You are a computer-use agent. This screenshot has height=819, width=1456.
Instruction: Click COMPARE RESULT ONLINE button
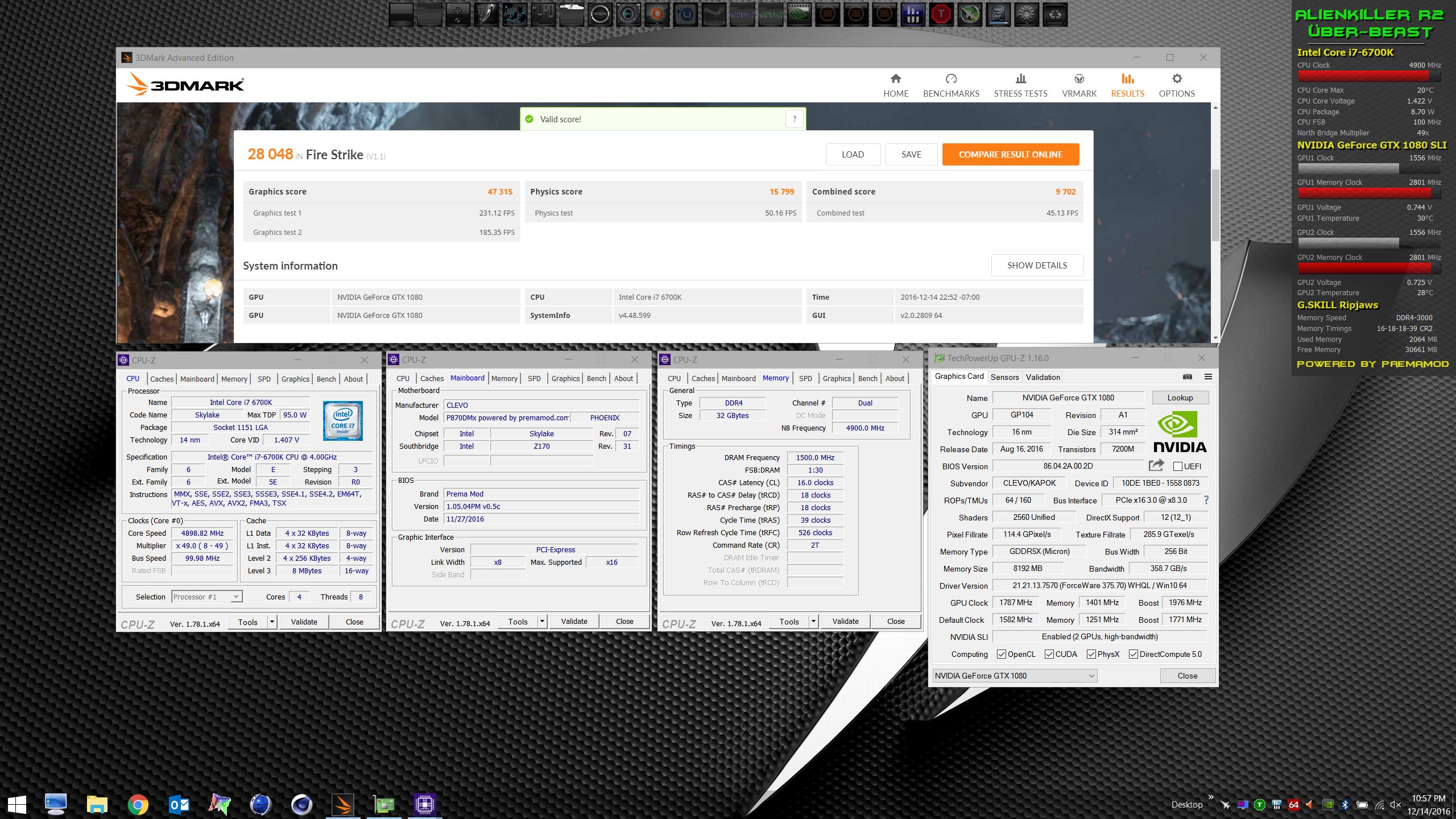[1010, 154]
